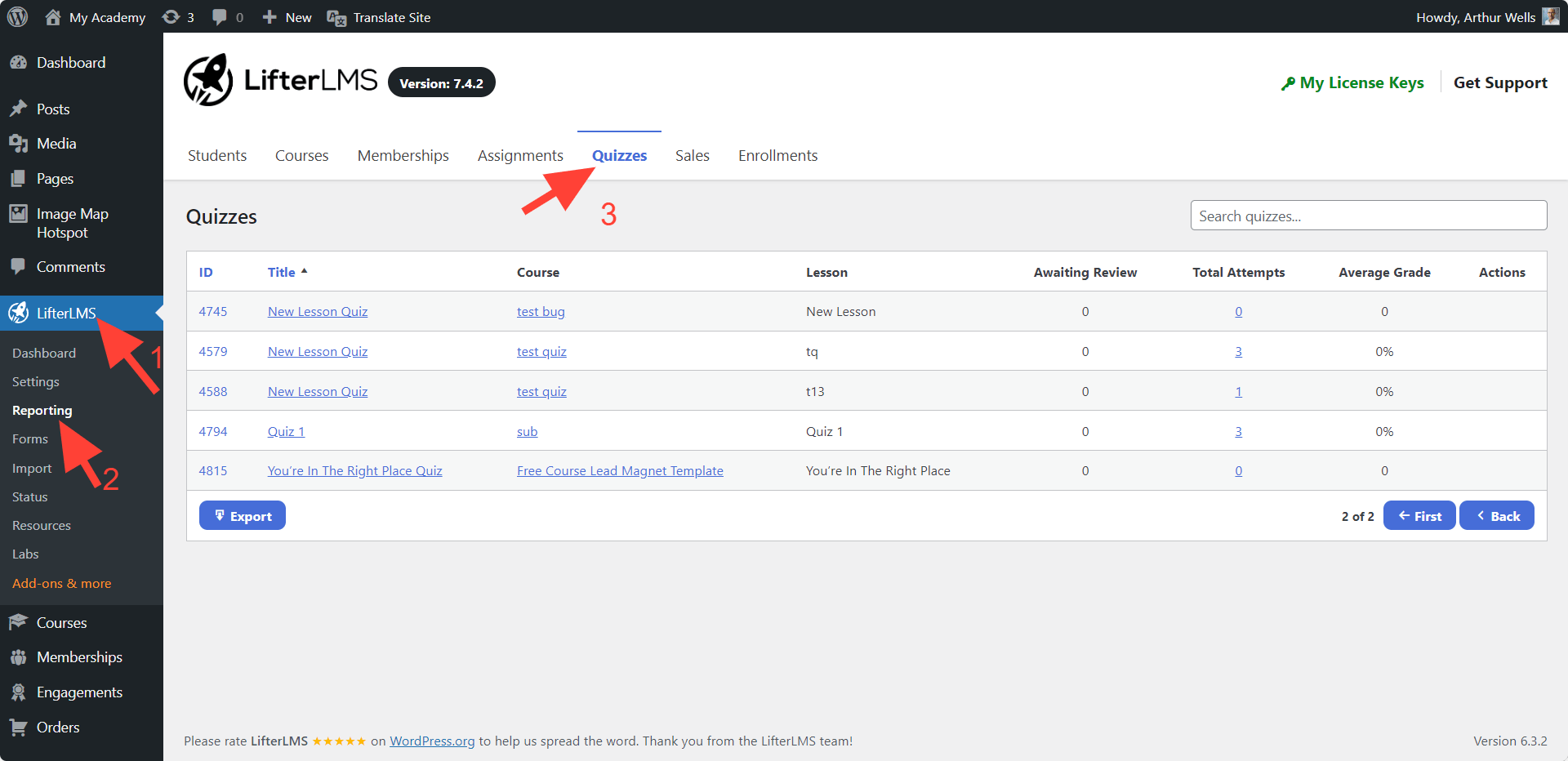Click ID column header
This screenshot has width=1568, height=761.
(x=206, y=272)
